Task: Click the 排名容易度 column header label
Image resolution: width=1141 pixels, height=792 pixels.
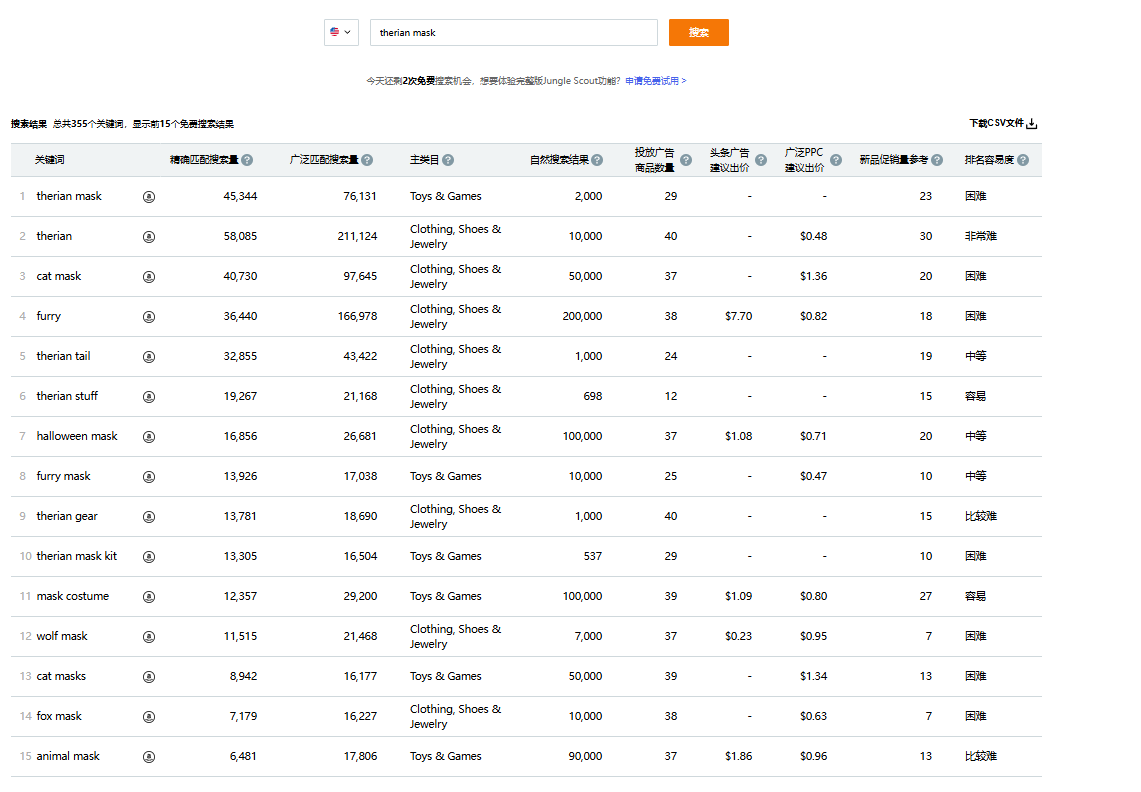Action: [x=989, y=160]
